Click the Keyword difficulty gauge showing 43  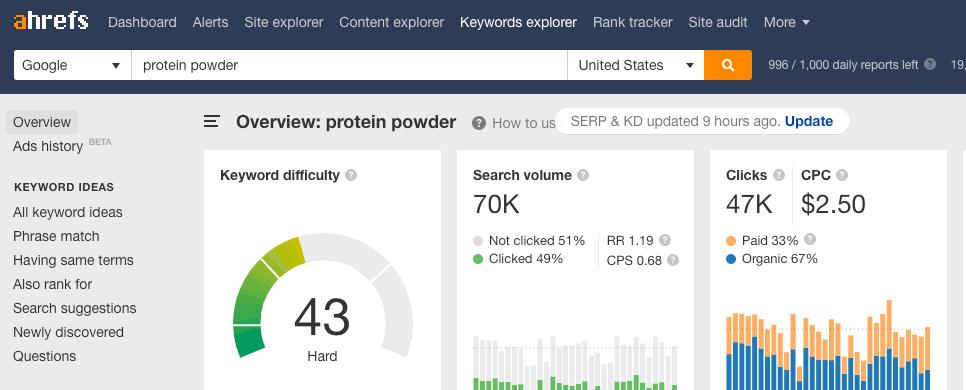coord(322,295)
